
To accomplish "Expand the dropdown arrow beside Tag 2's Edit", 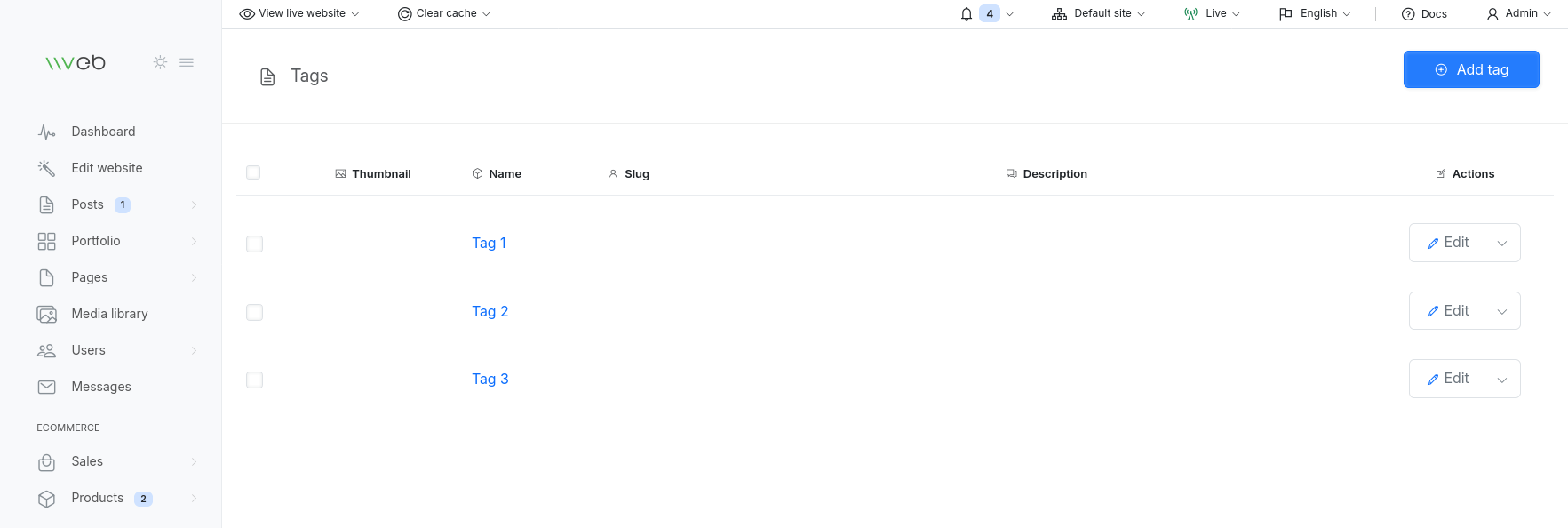I will (1502, 311).
